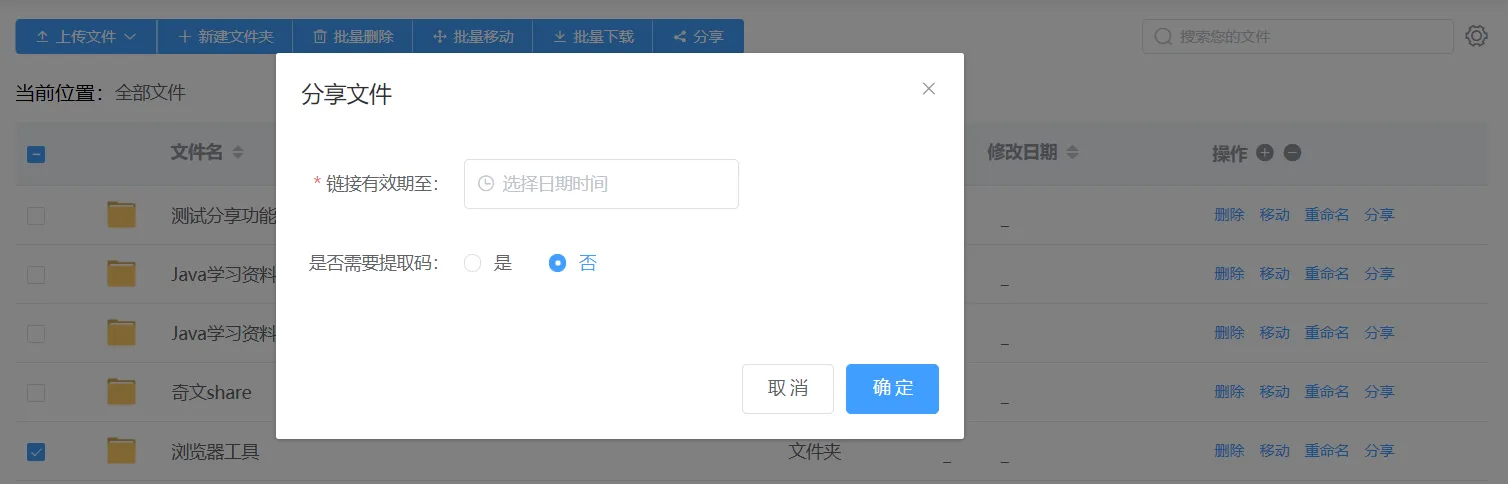
Task: Click 重命名 link in 浏览器工具 row
Action: tap(1327, 452)
